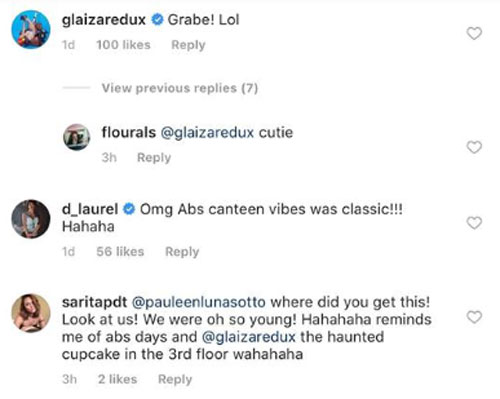Expand View previous replies (7)
The width and height of the screenshot is (500, 399).
click(180, 88)
